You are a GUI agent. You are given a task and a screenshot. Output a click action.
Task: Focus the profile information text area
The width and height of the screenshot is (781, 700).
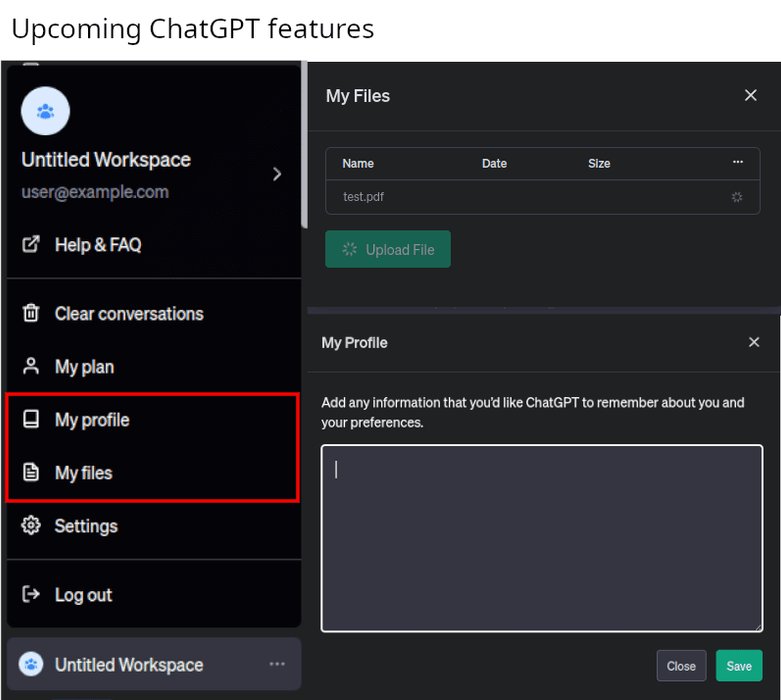(x=541, y=538)
